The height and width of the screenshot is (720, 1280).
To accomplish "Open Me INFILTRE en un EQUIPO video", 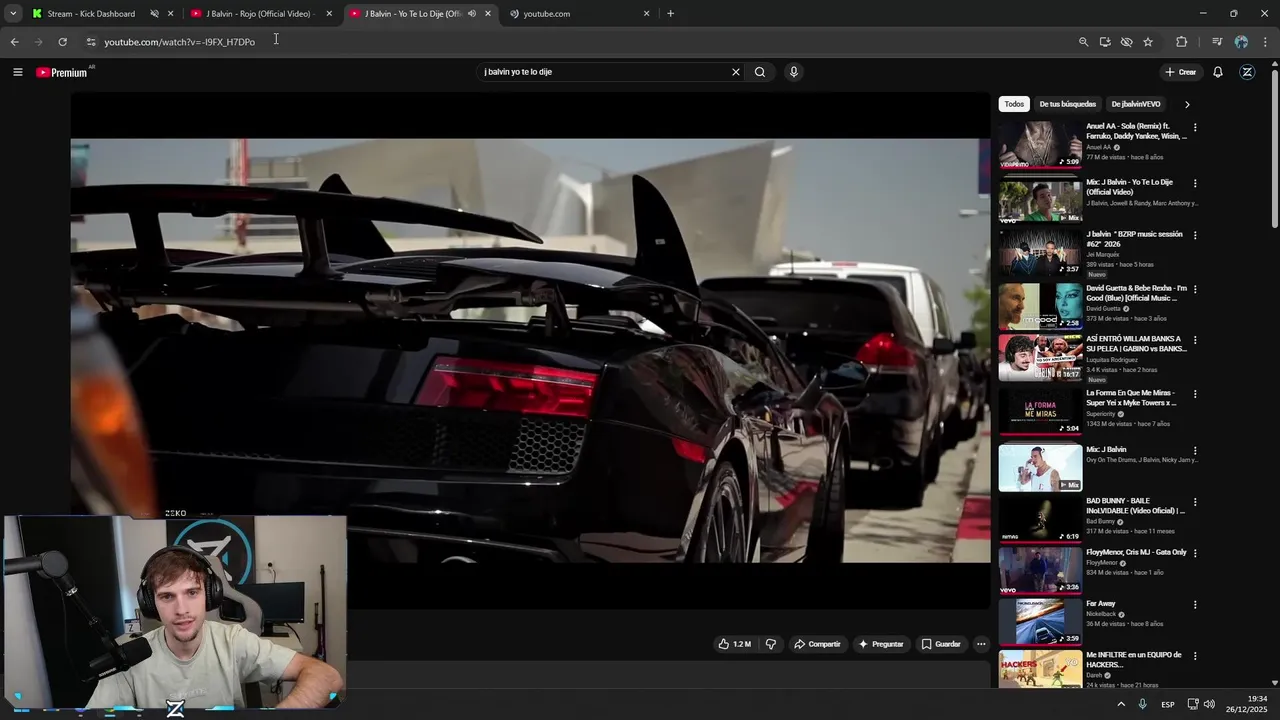I will [1134, 660].
